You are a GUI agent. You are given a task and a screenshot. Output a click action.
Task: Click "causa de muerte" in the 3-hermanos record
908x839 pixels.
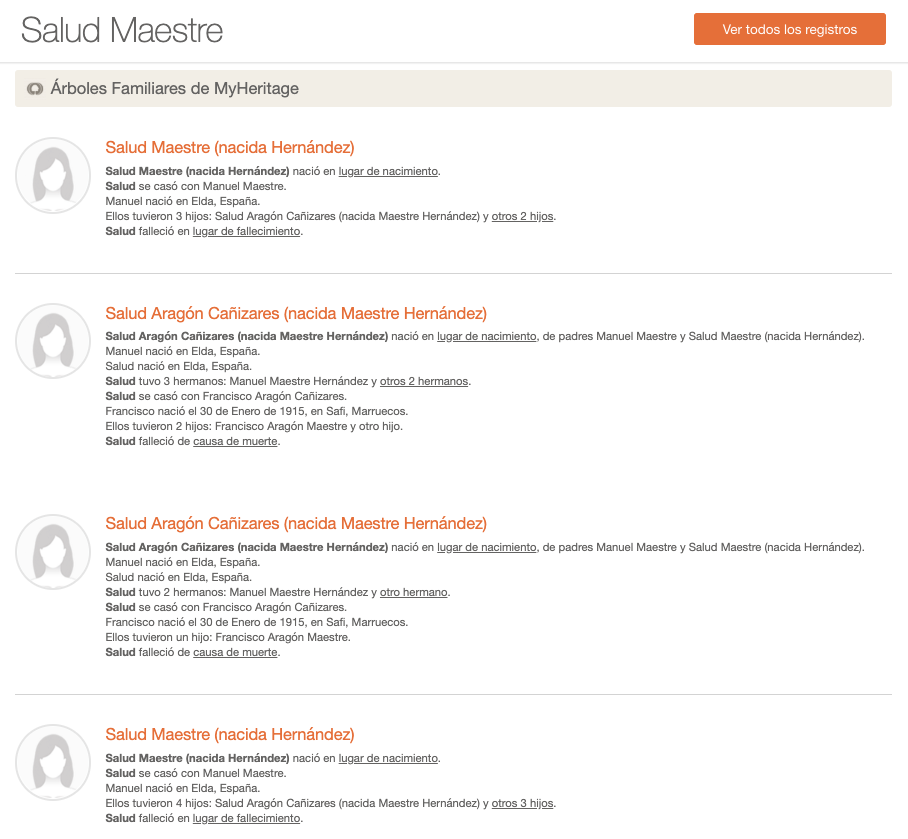pos(235,442)
